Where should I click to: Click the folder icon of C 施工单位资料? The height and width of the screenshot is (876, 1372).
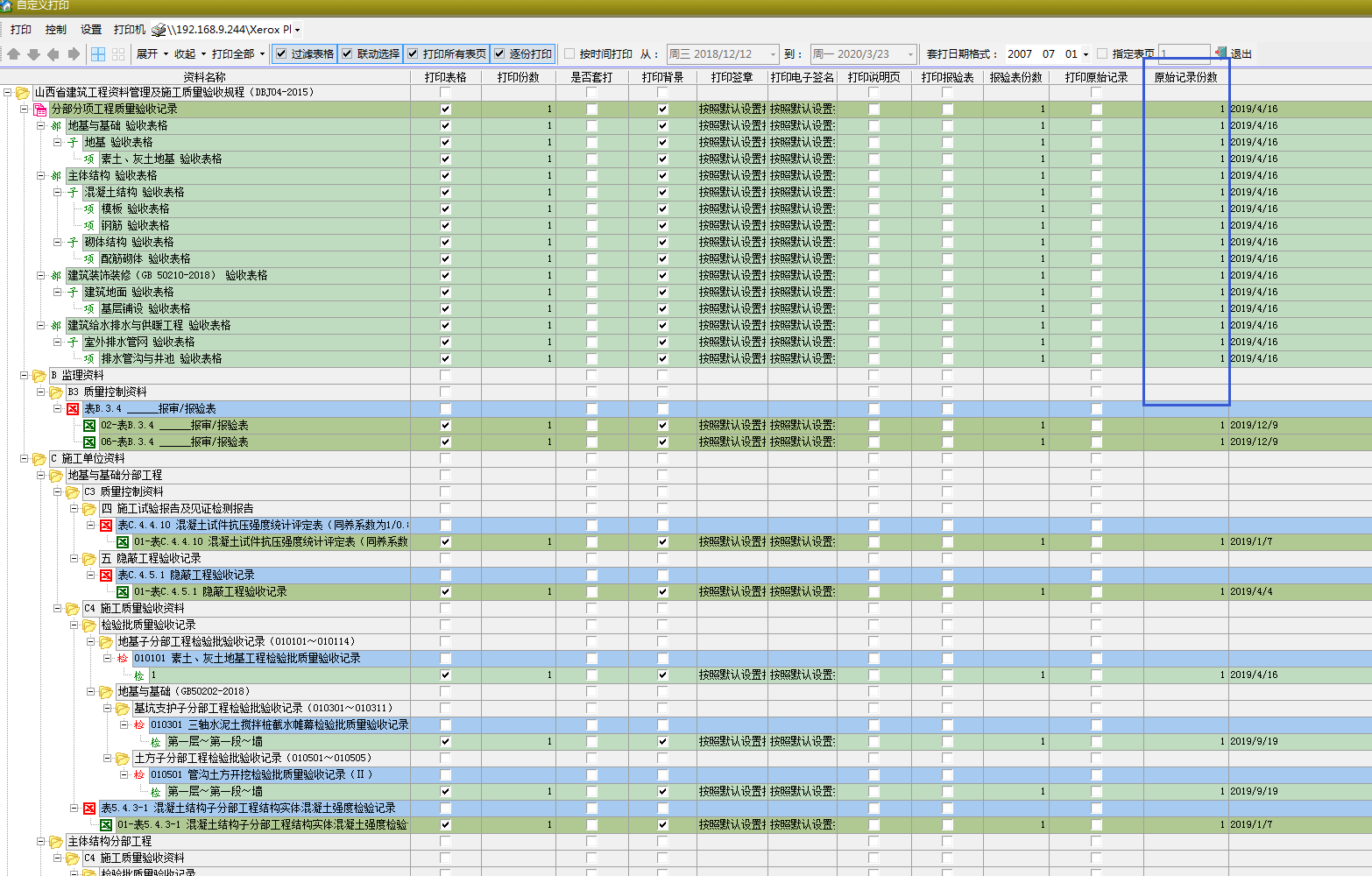[39, 458]
